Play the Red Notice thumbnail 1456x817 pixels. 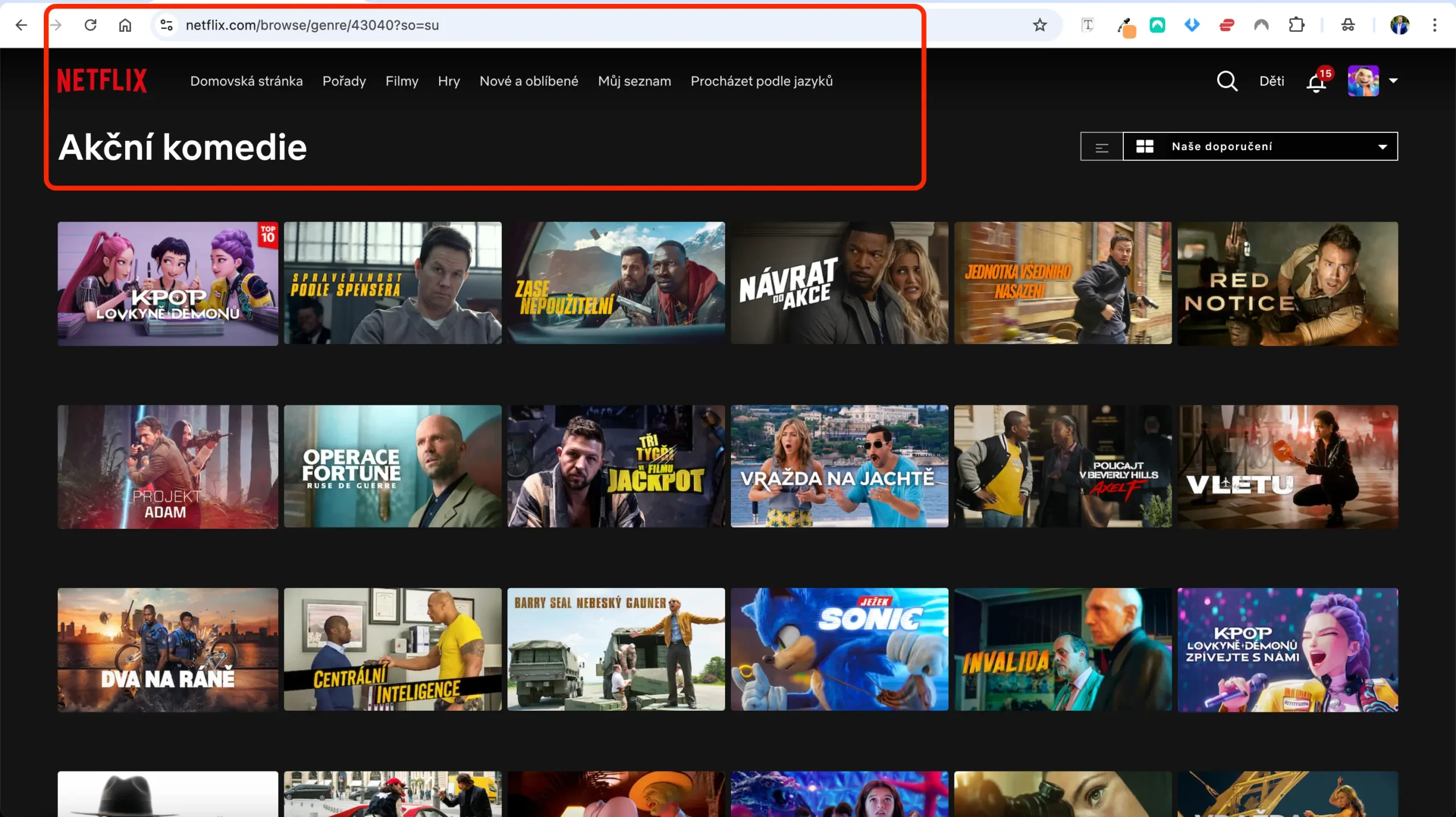tap(1287, 283)
